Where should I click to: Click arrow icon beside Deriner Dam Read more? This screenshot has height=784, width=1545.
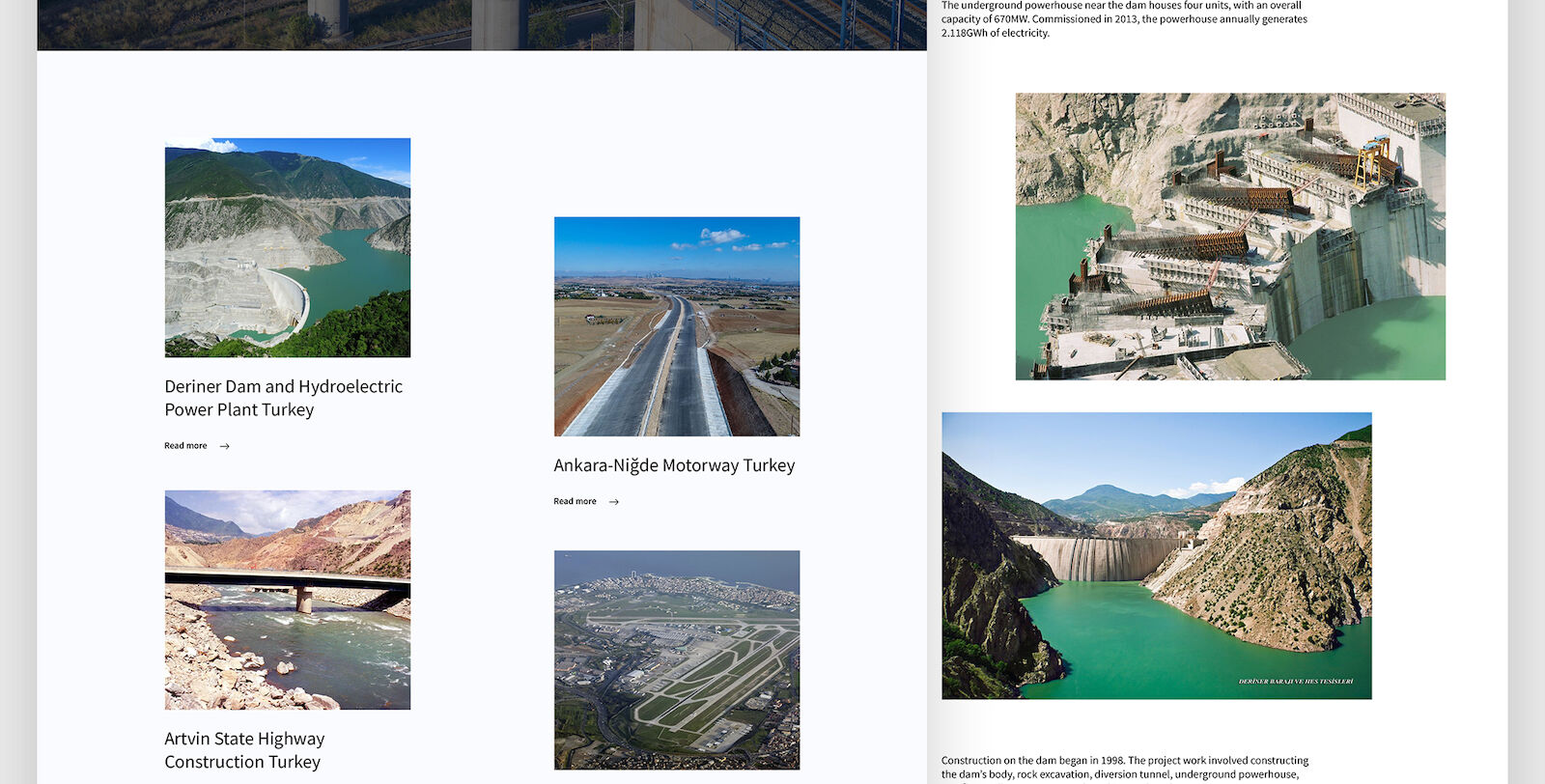pyautogui.click(x=225, y=446)
